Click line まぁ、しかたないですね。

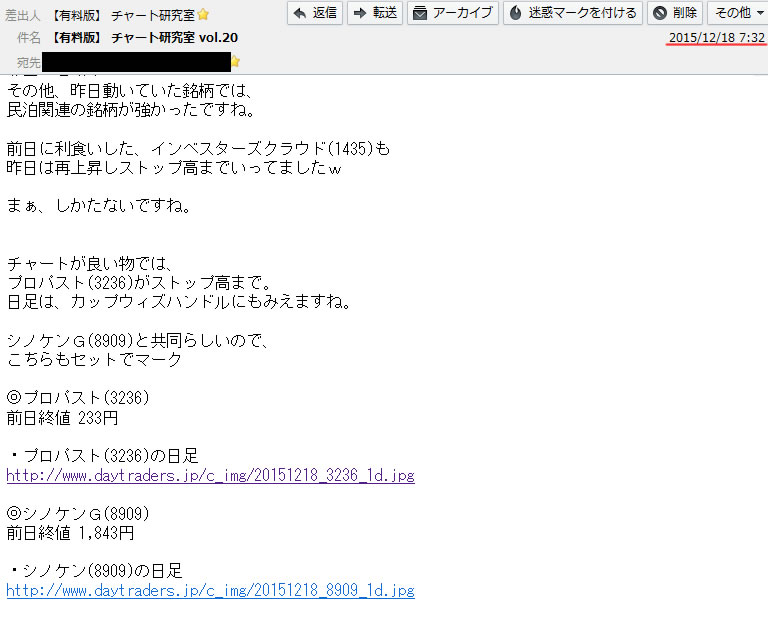click(98, 205)
